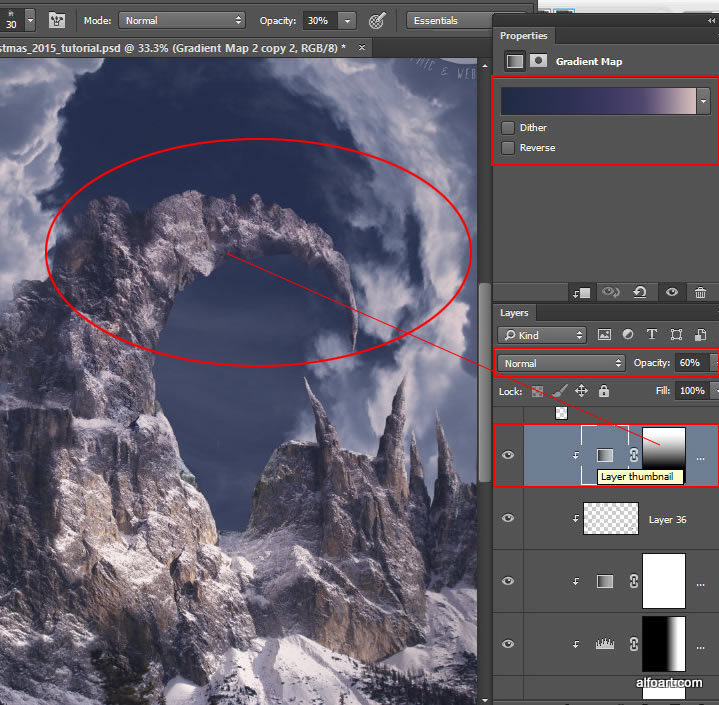Select the Layers panel tab
The image size is (719, 705).
click(x=515, y=313)
